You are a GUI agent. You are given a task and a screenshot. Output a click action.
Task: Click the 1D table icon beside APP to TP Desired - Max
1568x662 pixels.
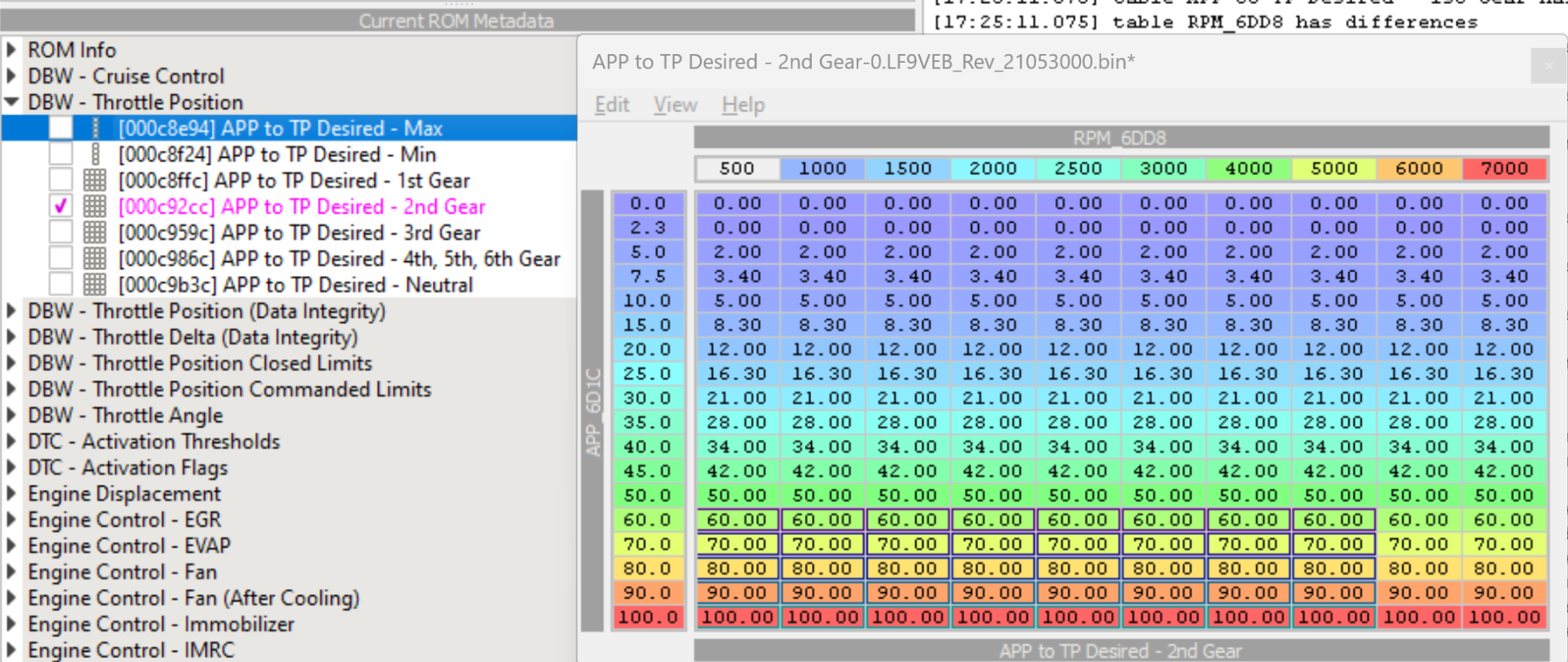point(96,128)
